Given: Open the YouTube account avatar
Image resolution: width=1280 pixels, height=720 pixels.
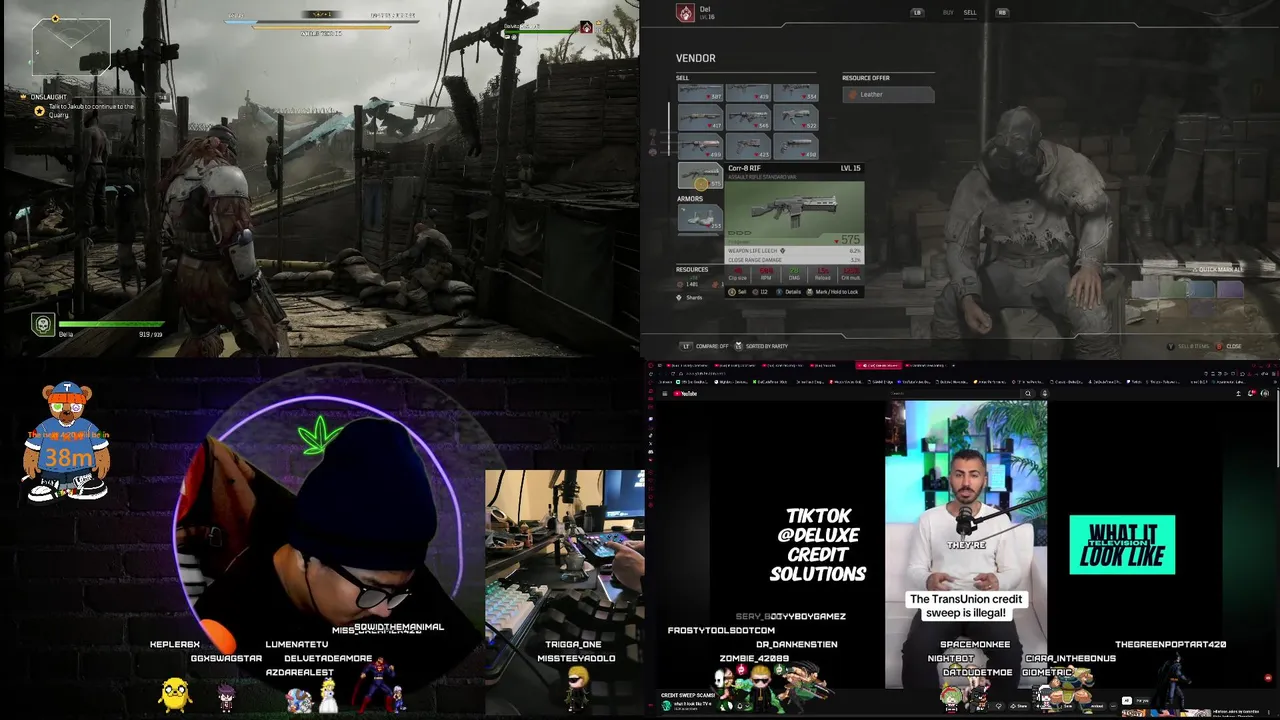Looking at the screenshot, I should point(1265,393).
